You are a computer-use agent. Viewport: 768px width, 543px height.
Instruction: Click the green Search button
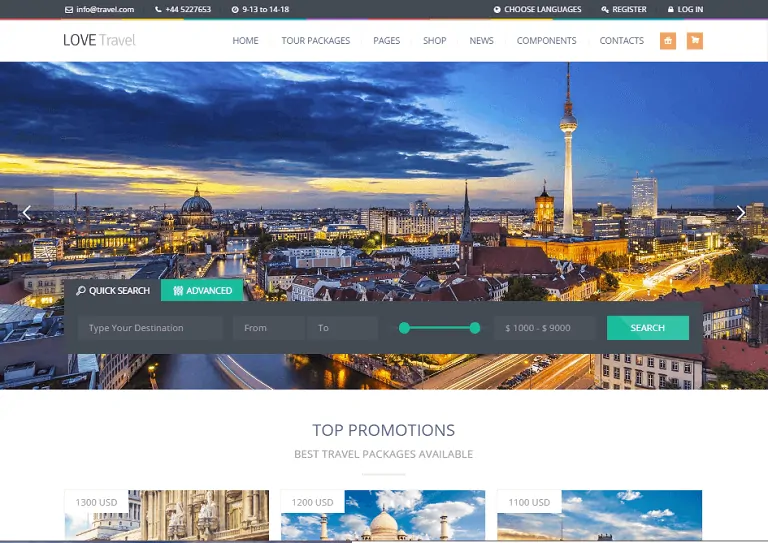648,328
